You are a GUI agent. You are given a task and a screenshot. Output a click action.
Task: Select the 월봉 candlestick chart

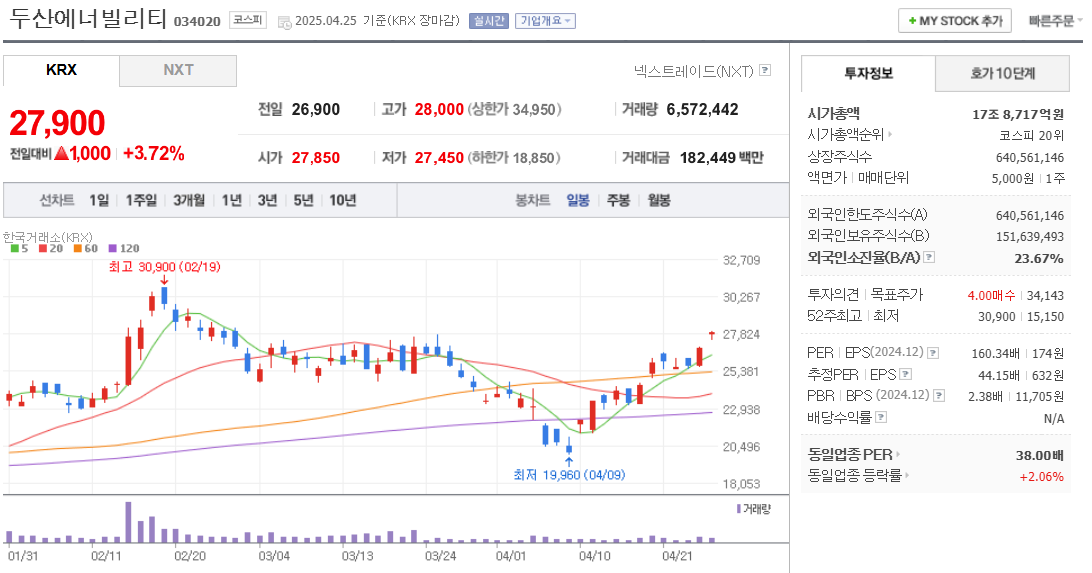[659, 201]
